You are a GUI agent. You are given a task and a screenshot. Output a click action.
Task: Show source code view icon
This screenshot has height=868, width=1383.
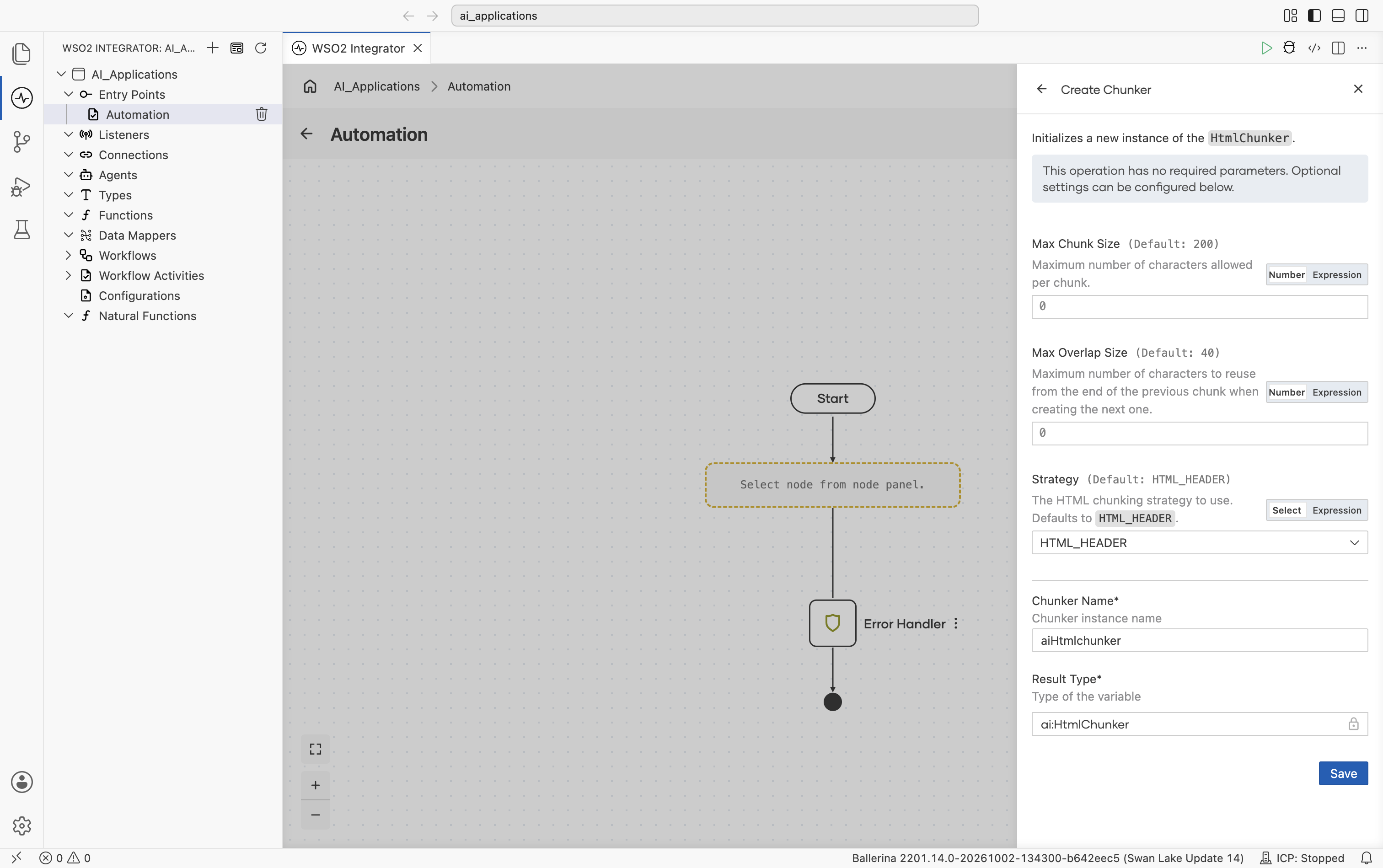[1314, 48]
